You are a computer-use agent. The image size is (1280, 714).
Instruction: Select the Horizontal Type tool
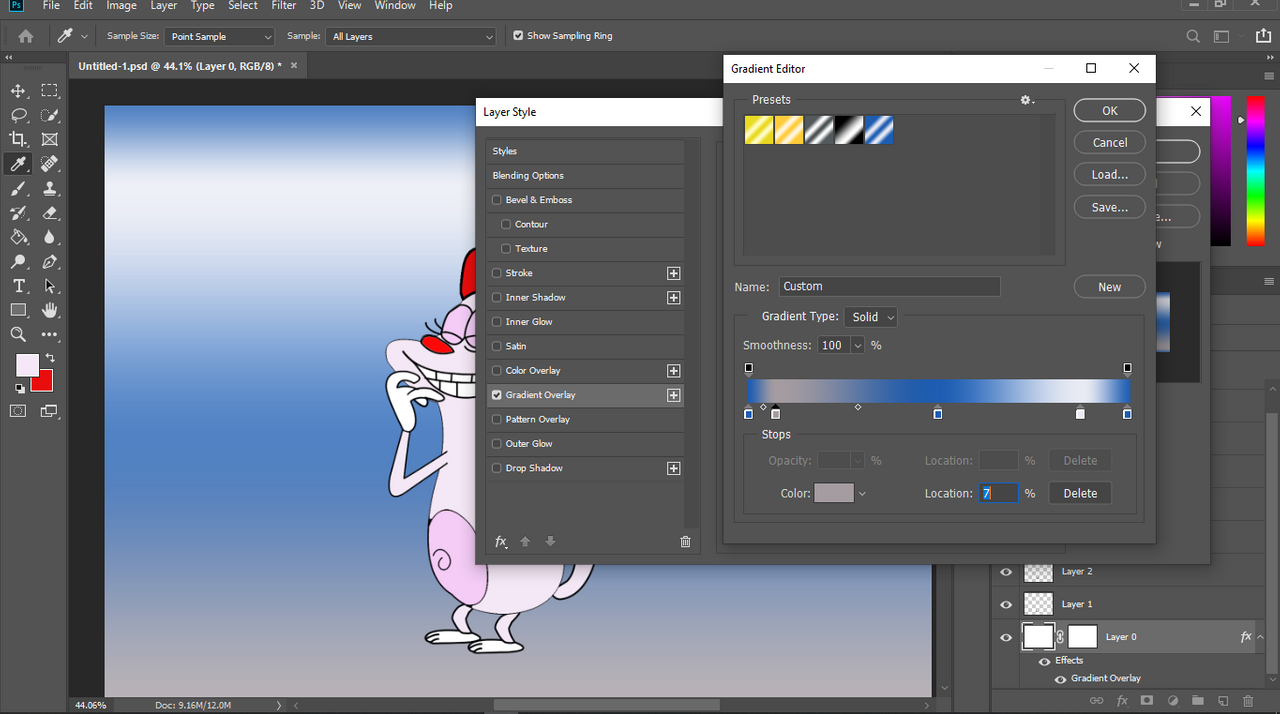coord(18,286)
